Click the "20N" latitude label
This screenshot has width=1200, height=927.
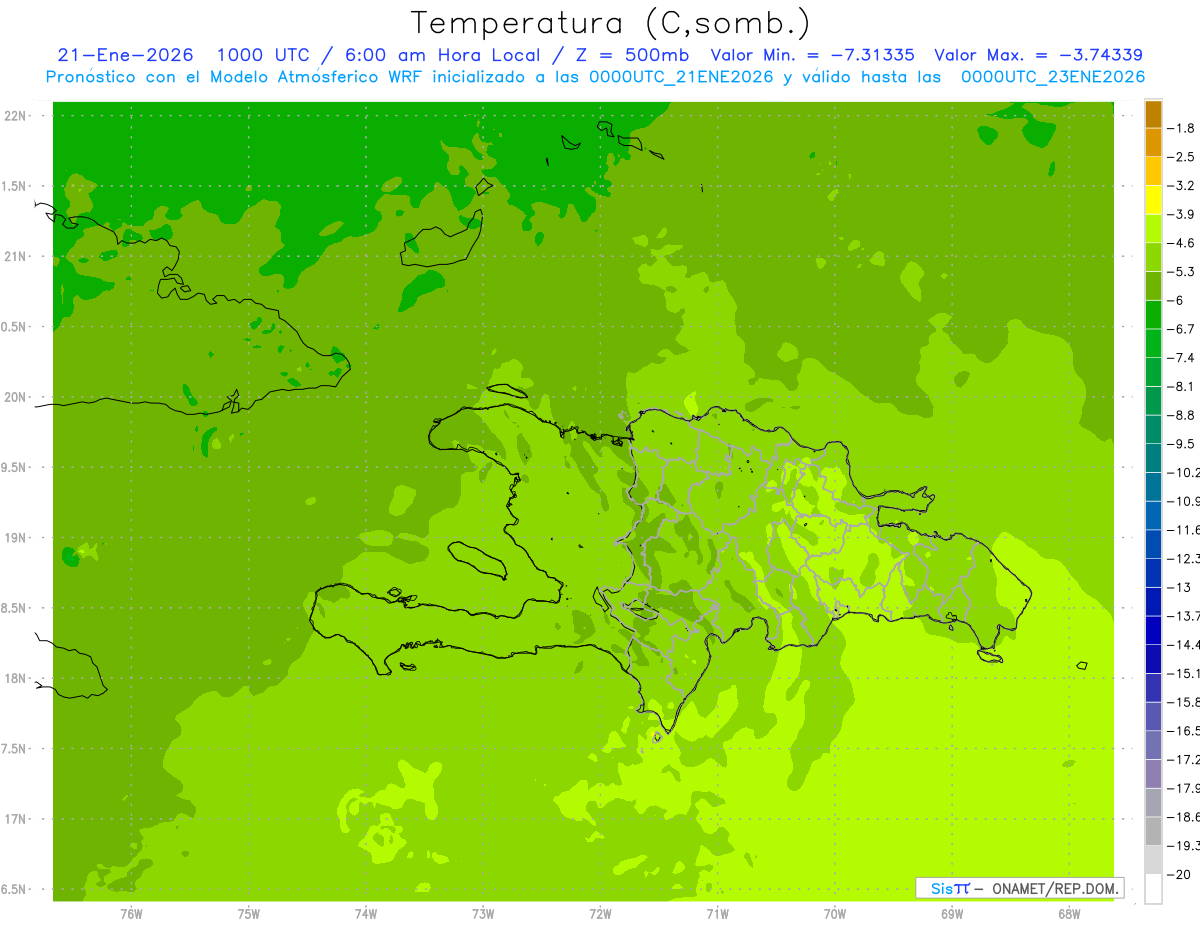pos(15,398)
